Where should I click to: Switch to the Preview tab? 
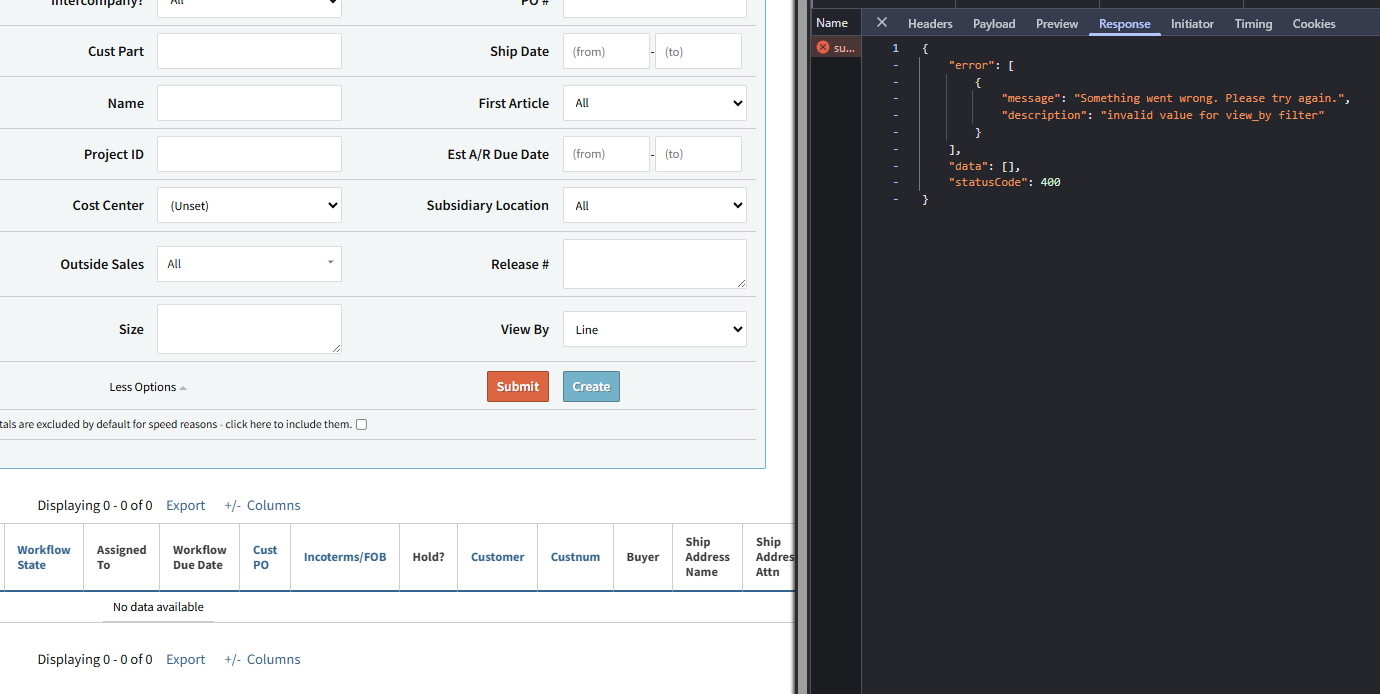click(x=1057, y=24)
